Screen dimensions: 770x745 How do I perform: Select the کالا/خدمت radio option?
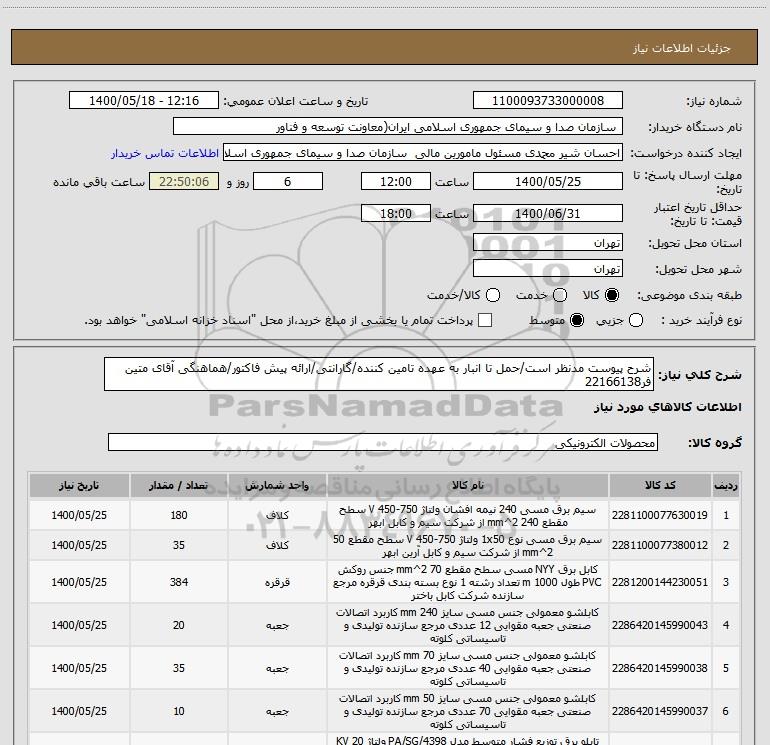(x=493, y=295)
